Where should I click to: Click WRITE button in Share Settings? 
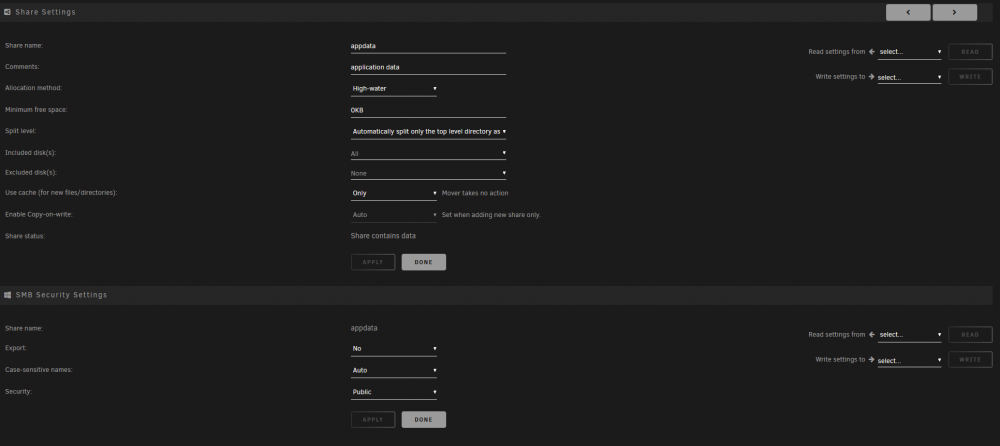coord(970,77)
